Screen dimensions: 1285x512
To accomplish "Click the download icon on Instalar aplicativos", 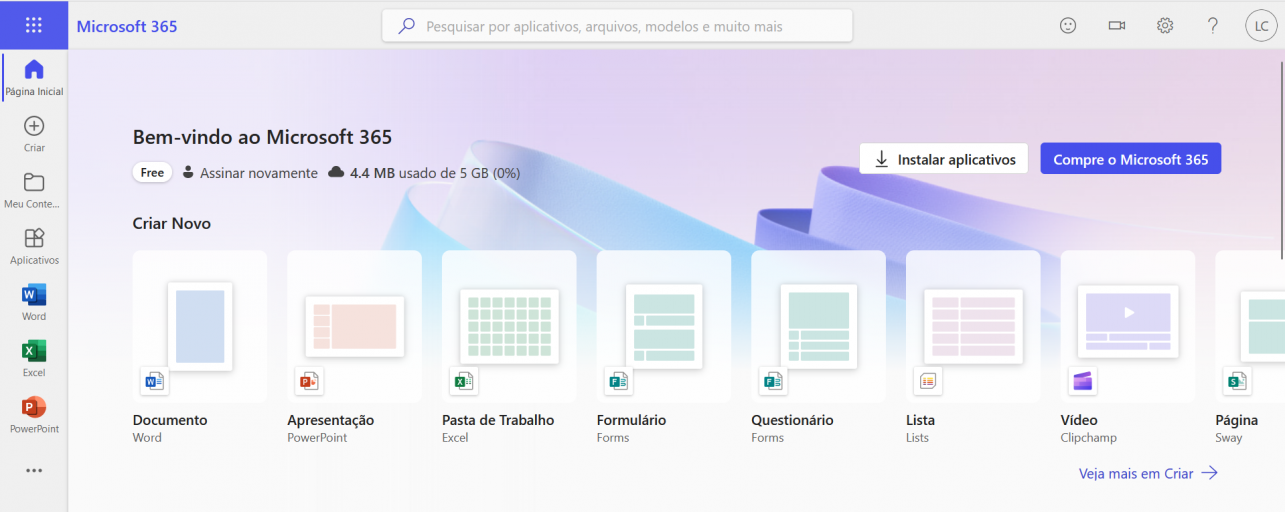I will pos(881,159).
